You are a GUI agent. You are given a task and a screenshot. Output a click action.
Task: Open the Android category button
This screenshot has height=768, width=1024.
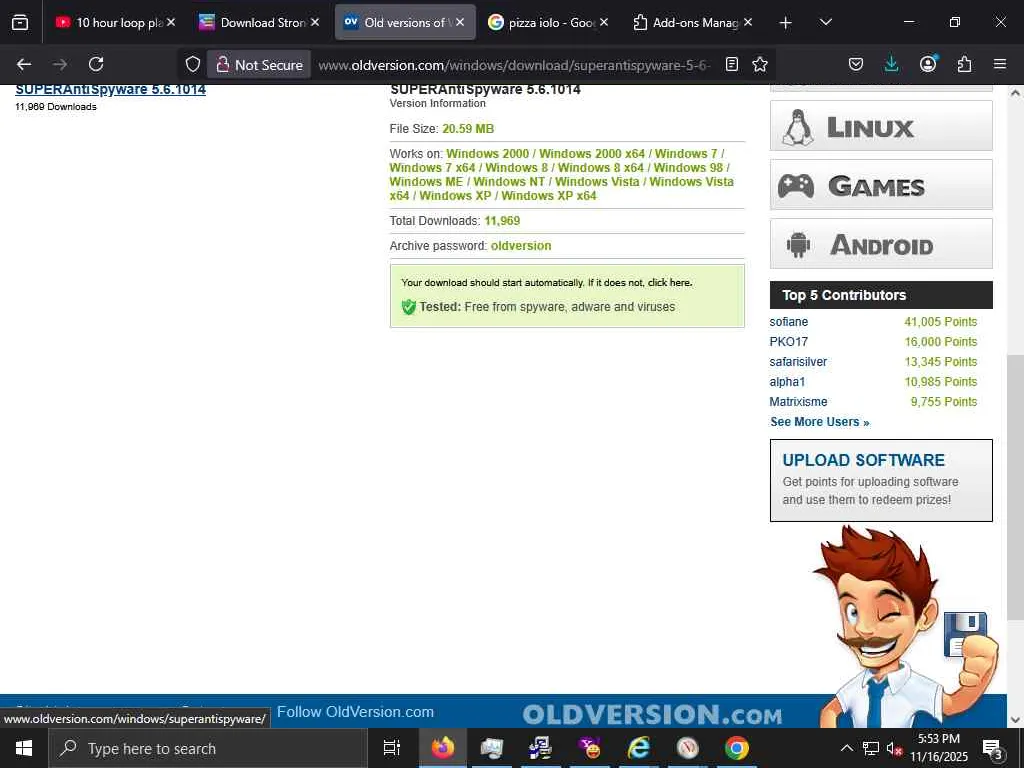click(881, 244)
